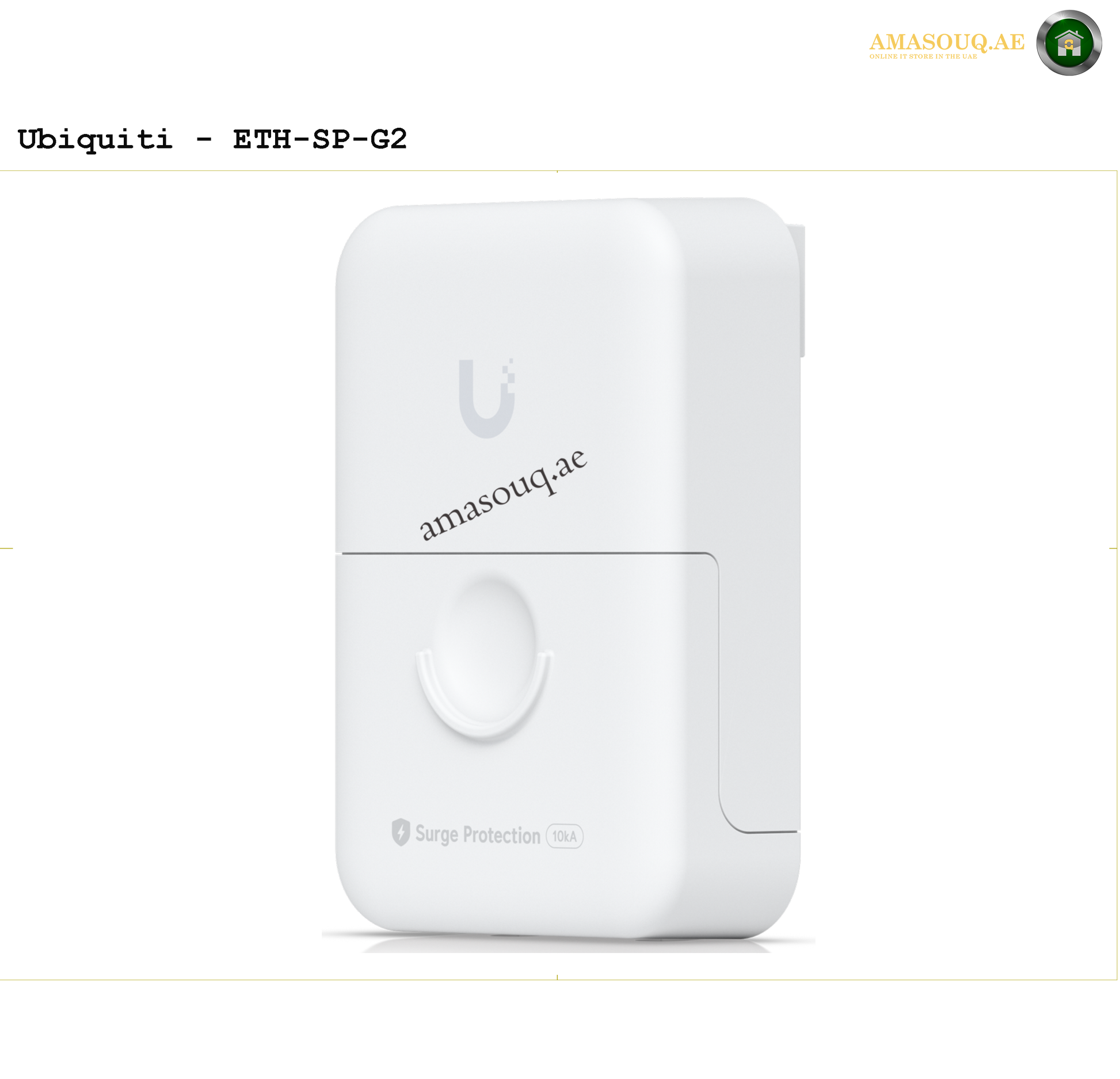Click the Online IT Store in the UAE tagline

click(923, 56)
